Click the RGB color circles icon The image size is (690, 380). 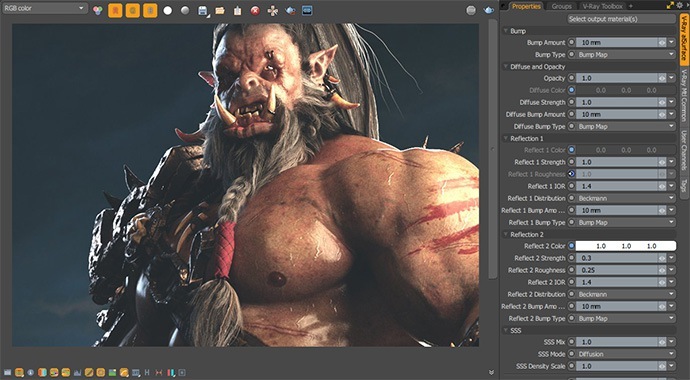[x=98, y=10]
